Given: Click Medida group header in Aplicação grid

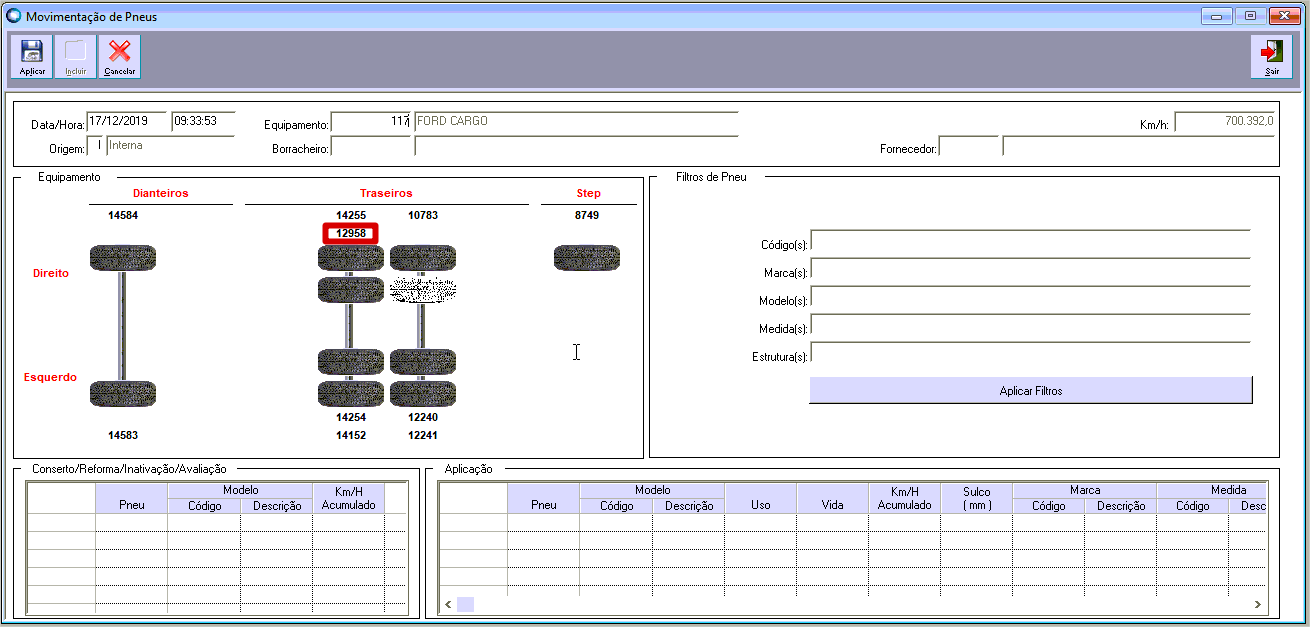Looking at the screenshot, I should [1212, 490].
